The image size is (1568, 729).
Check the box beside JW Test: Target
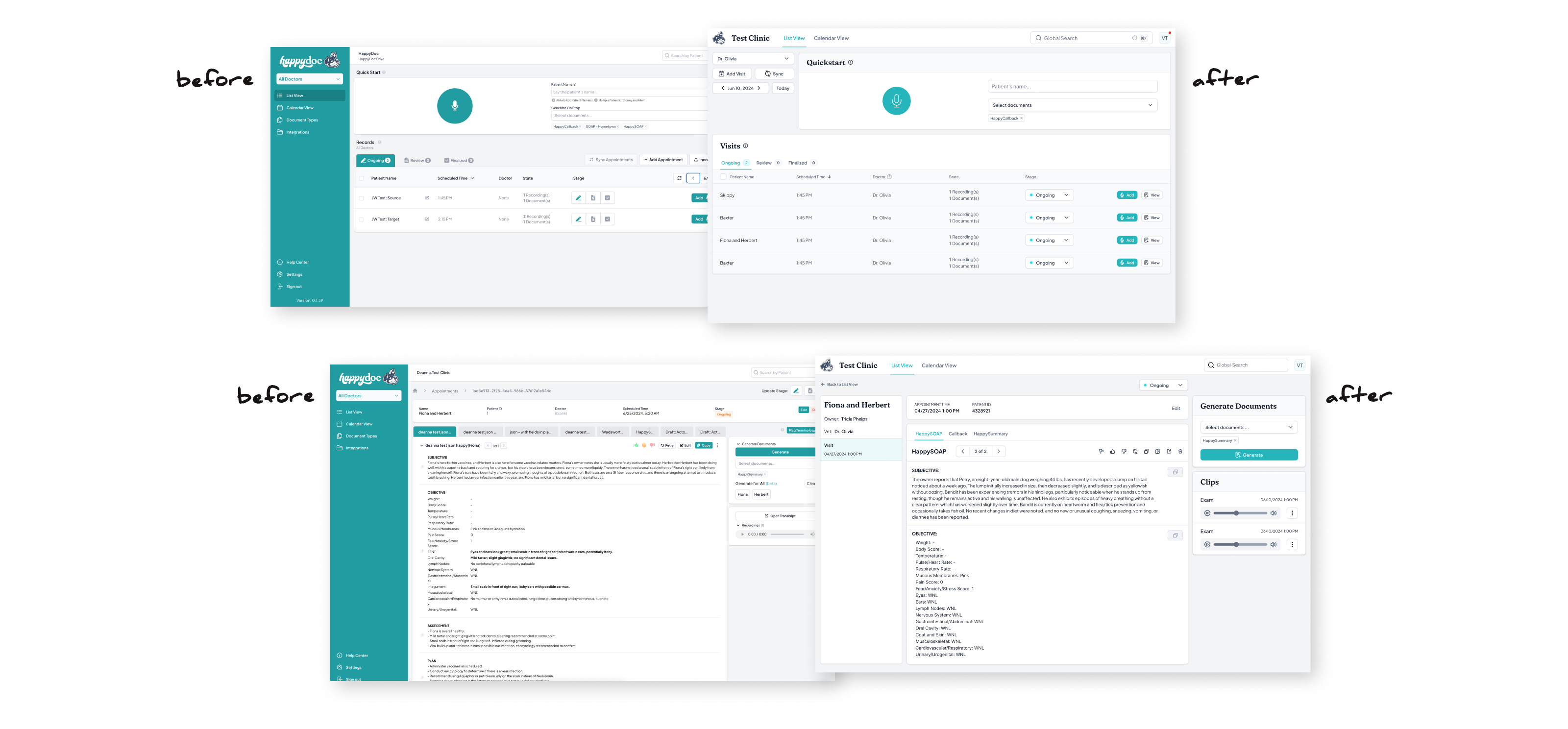pyautogui.click(x=362, y=219)
